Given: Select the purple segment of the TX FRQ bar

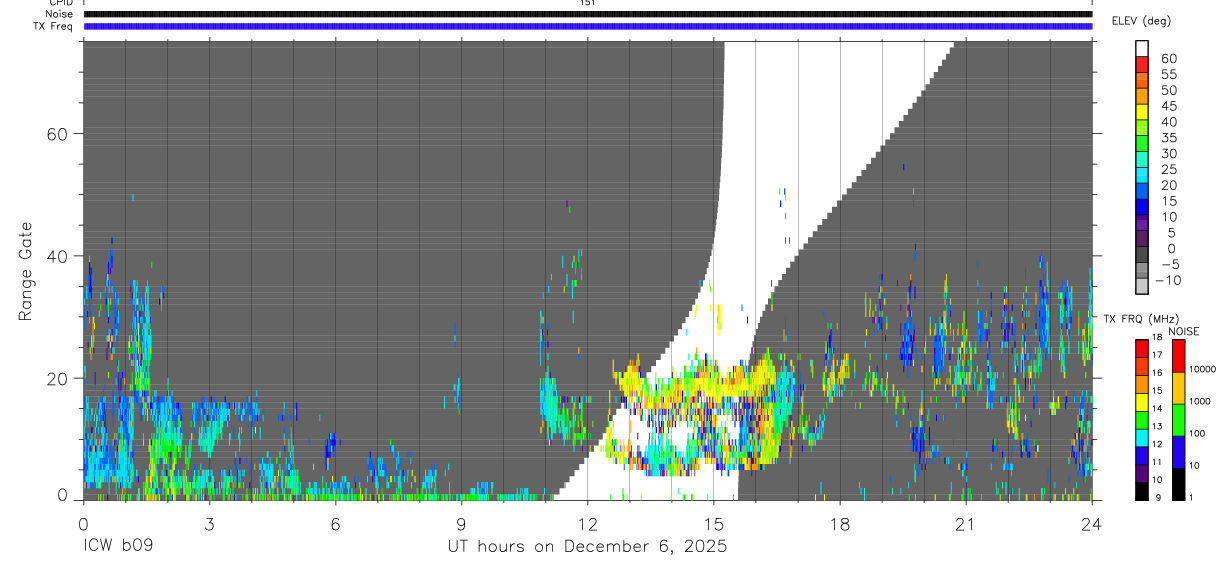Looking at the screenshot, I should click(x=1142, y=474).
